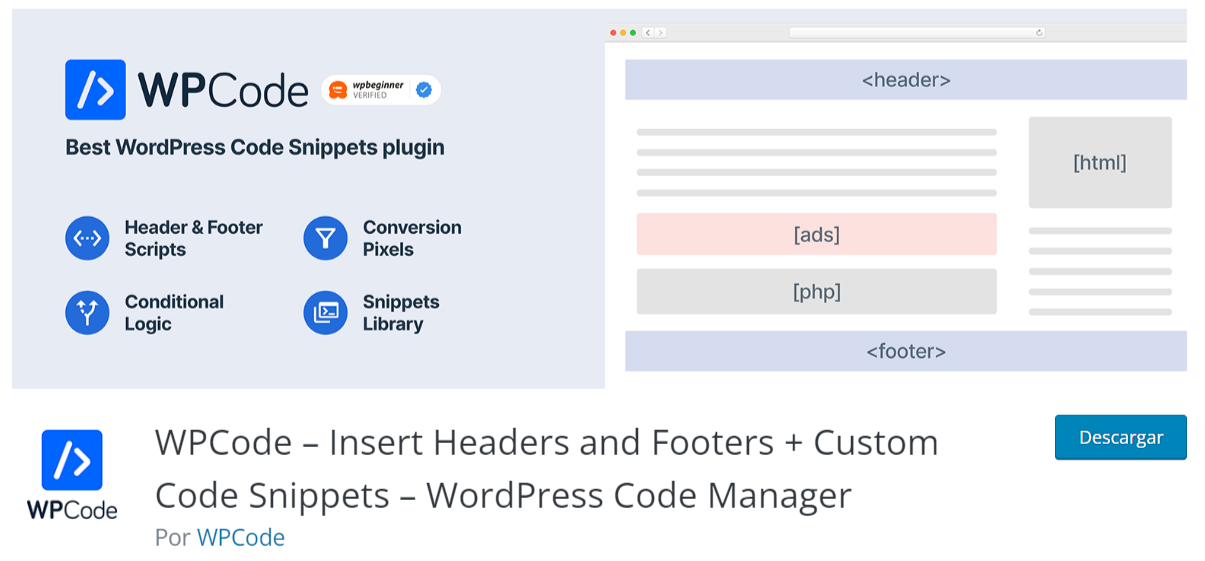This screenshot has width=1205, height=561.
Task: Open the Snippets Library icon
Action: [x=325, y=313]
